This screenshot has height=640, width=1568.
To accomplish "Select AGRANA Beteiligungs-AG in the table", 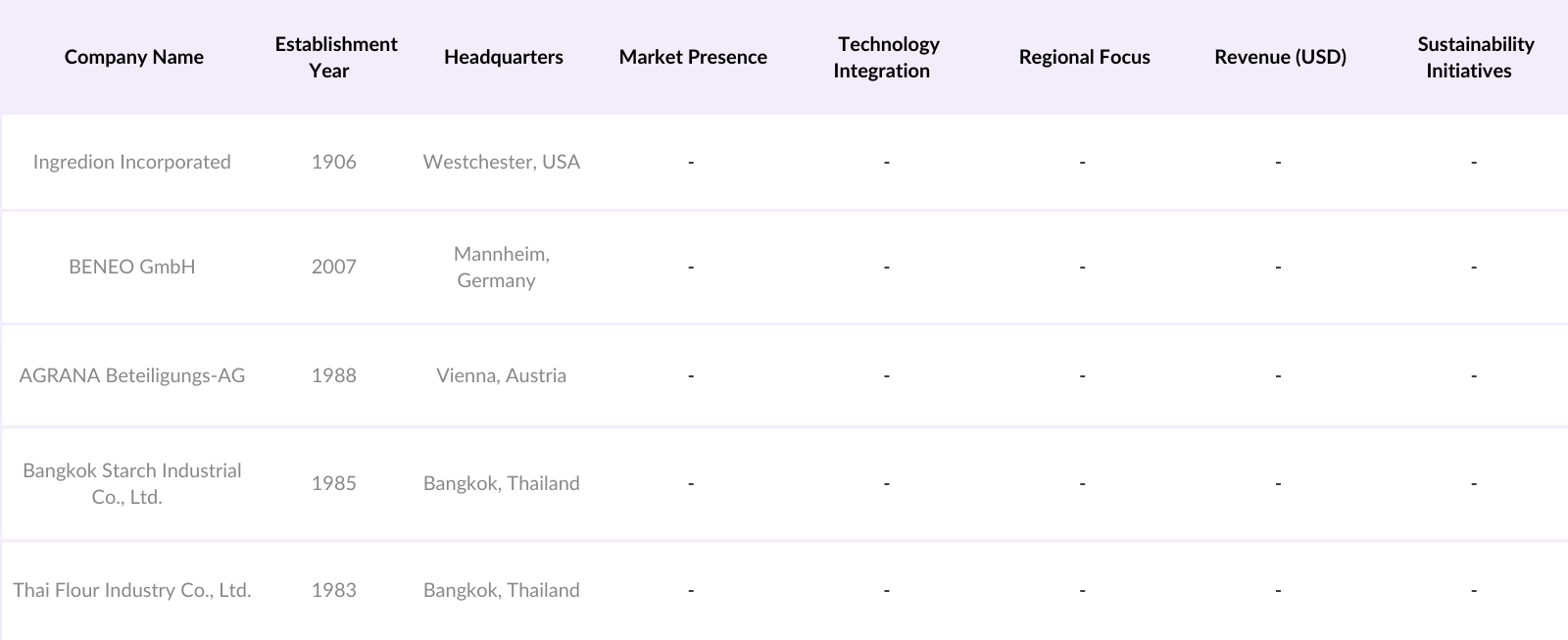I will [132, 375].
